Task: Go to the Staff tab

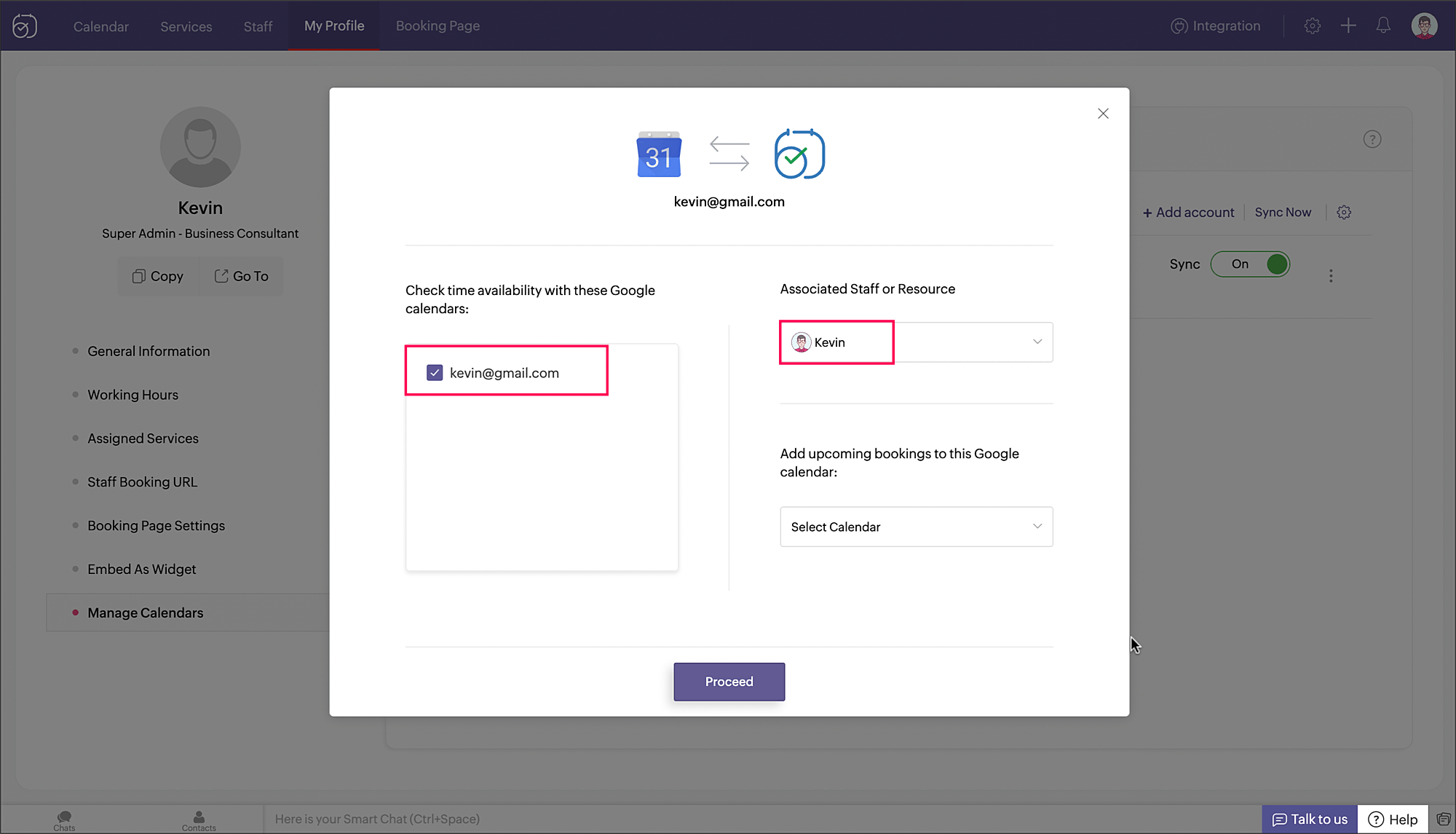Action: (258, 26)
